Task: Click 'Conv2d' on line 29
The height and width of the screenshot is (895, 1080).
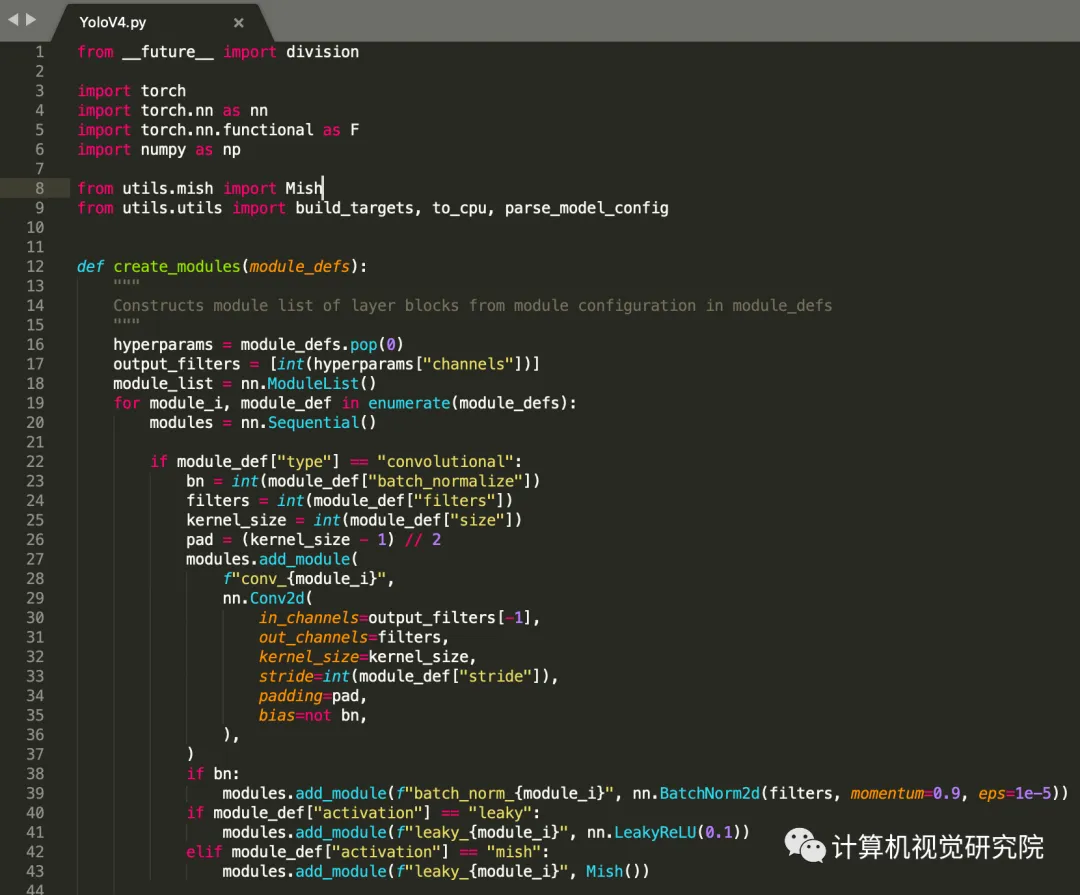Action: point(277,598)
